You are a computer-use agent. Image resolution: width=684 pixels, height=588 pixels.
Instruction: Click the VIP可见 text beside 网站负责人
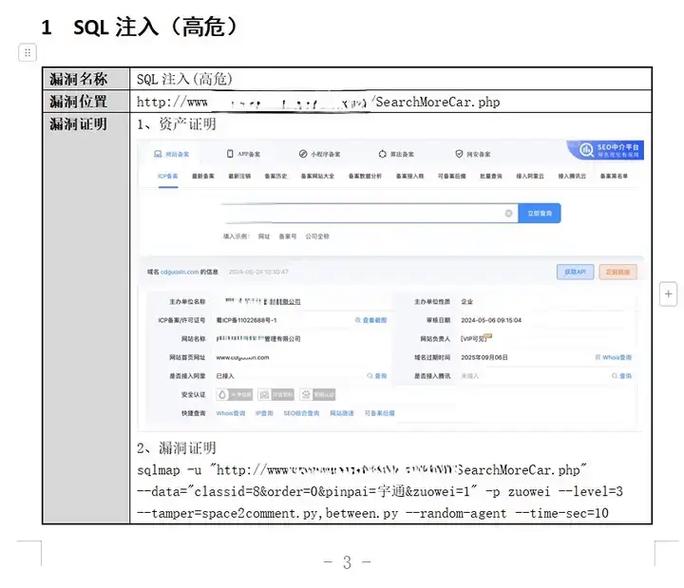pyautogui.click(x=476, y=338)
